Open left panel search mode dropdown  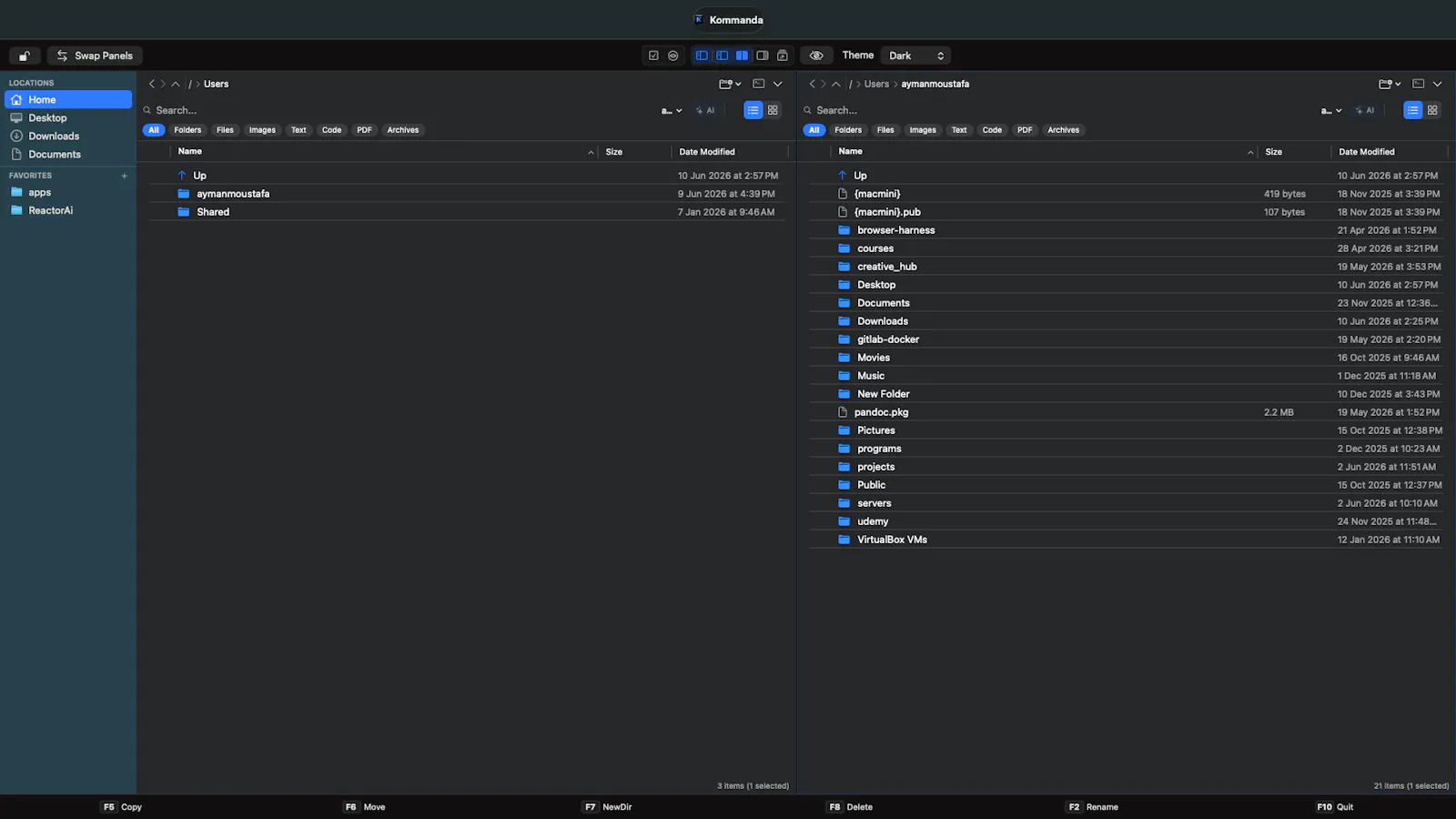pyautogui.click(x=672, y=110)
